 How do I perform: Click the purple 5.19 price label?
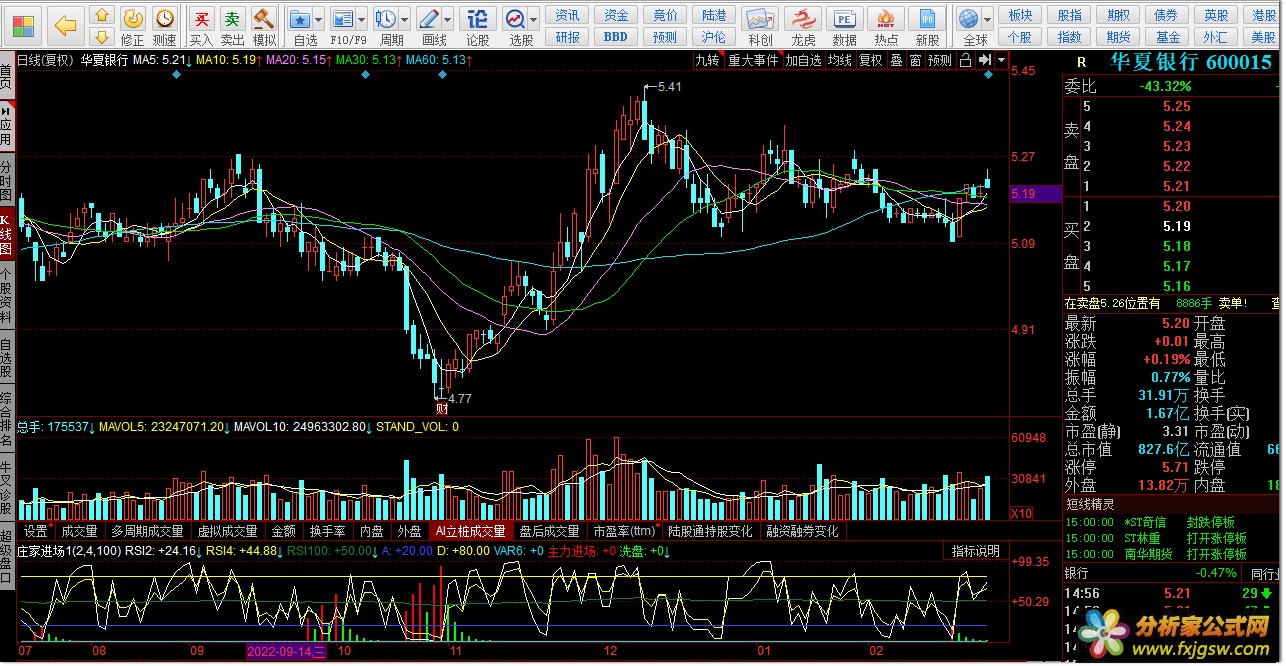(1036, 194)
